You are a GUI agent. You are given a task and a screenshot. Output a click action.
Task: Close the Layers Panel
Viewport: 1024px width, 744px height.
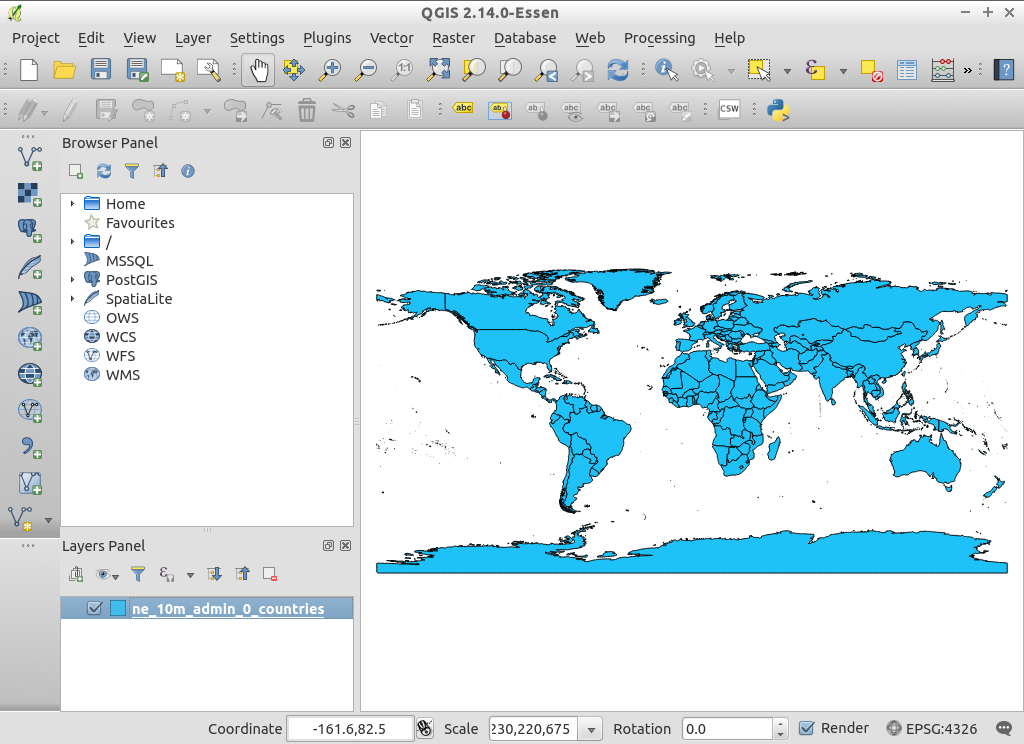345,545
